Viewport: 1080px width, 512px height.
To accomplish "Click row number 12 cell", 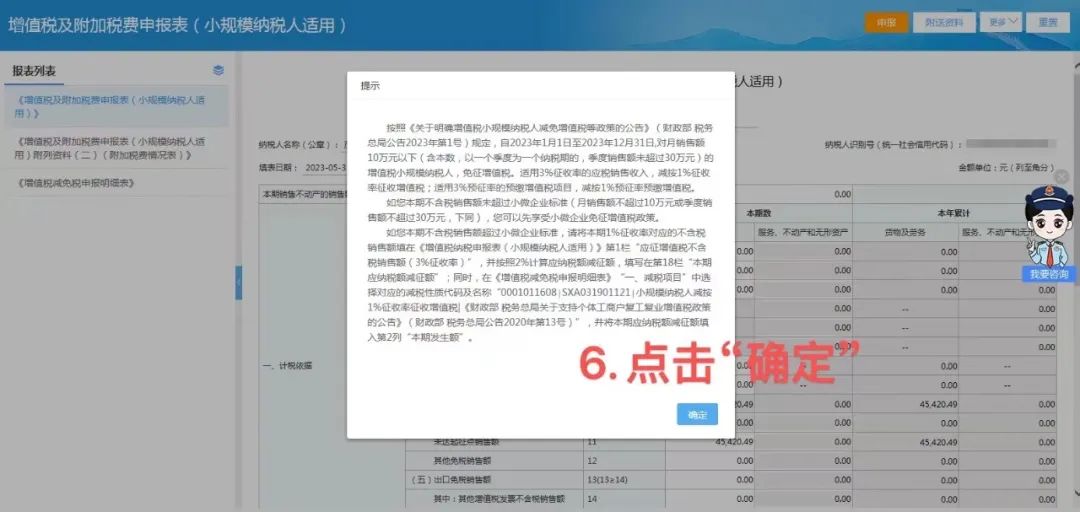I will (x=624, y=460).
